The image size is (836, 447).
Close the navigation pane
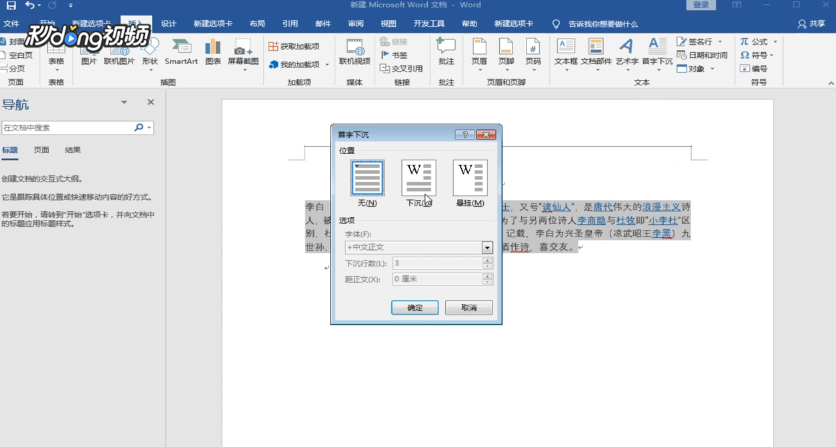coord(151,102)
